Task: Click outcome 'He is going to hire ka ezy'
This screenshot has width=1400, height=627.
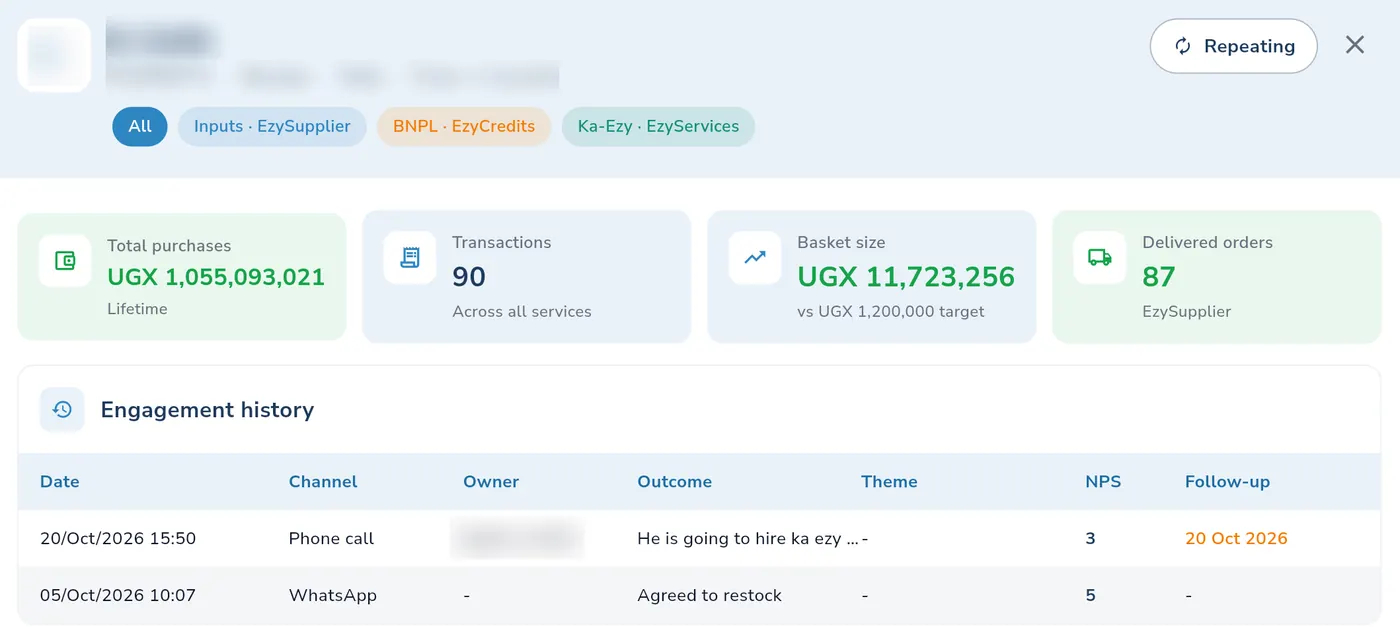Action: 748,538
